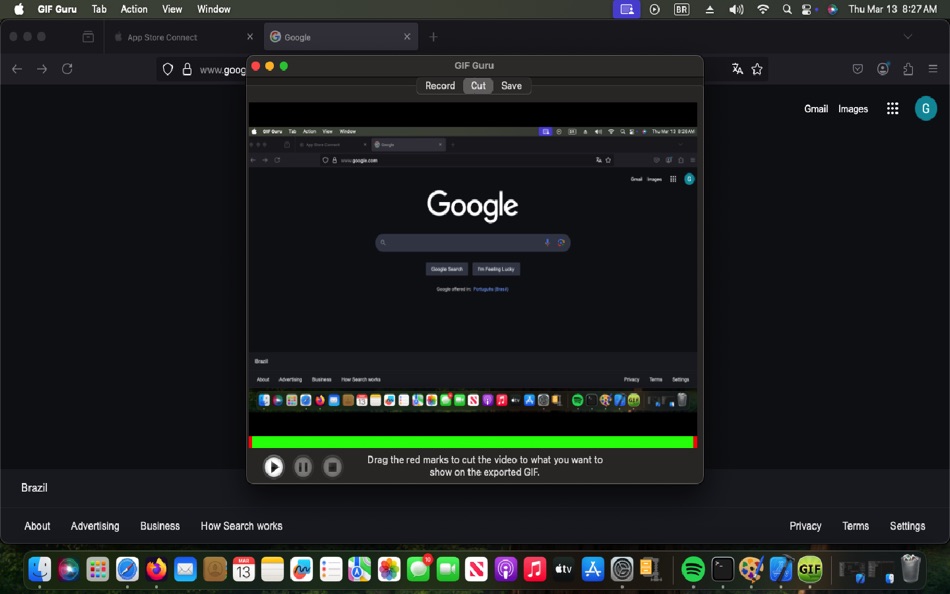Open the Tab menu in menu bar
Viewport: 950px width, 594px height.
coord(99,9)
